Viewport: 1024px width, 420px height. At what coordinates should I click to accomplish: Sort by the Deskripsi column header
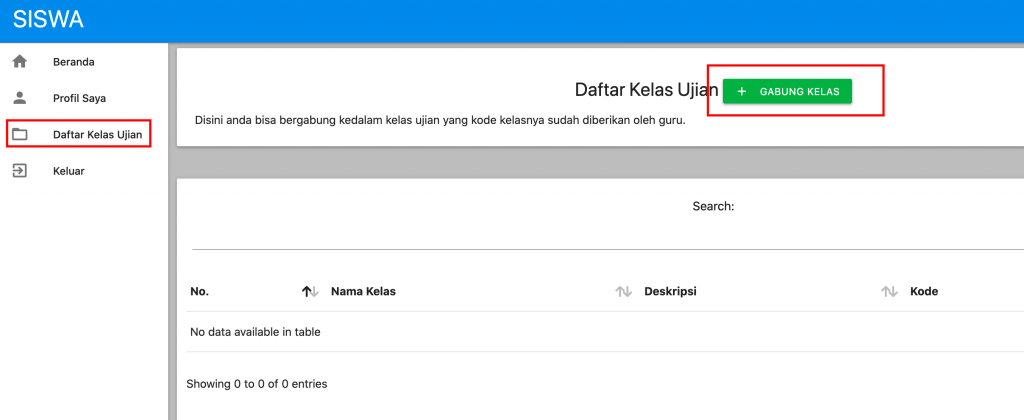[x=670, y=292]
